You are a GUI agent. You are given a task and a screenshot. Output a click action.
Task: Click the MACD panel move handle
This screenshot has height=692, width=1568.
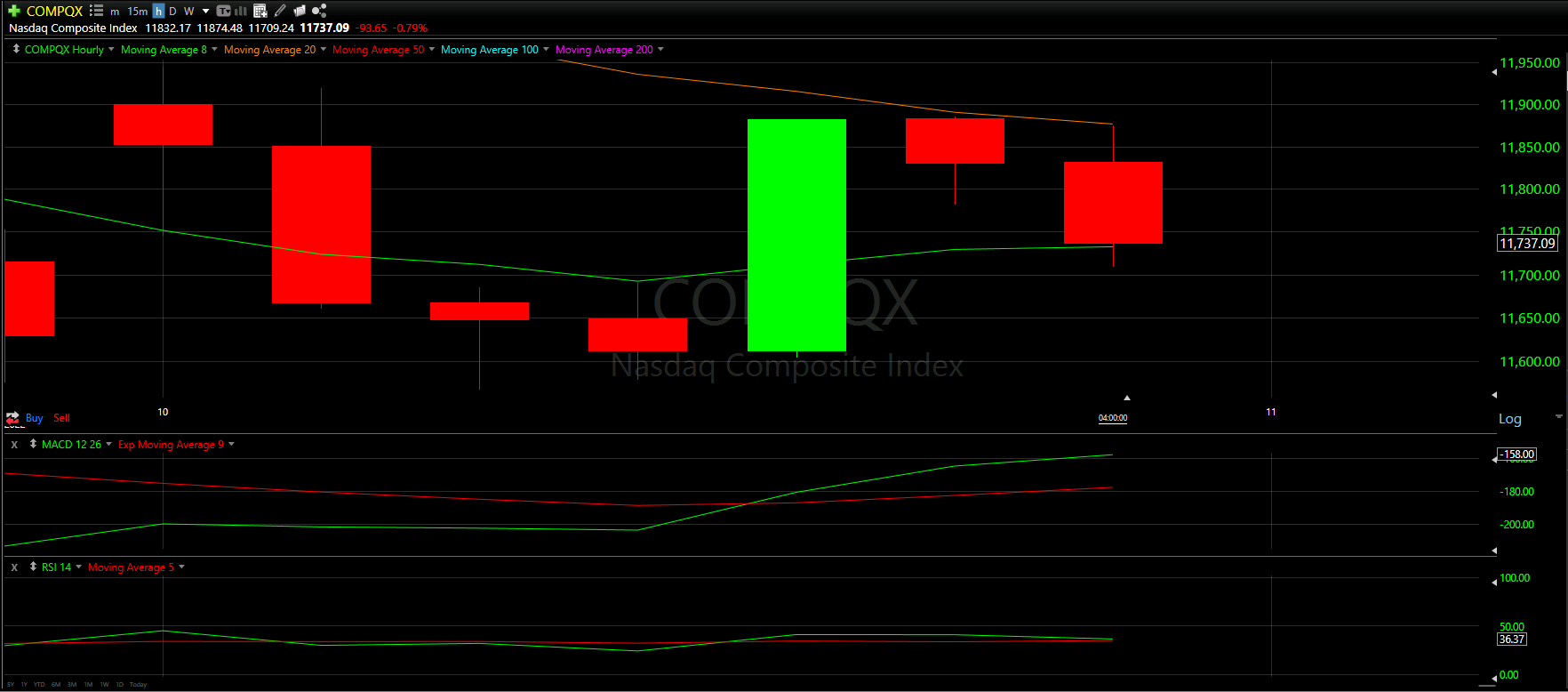(33, 444)
